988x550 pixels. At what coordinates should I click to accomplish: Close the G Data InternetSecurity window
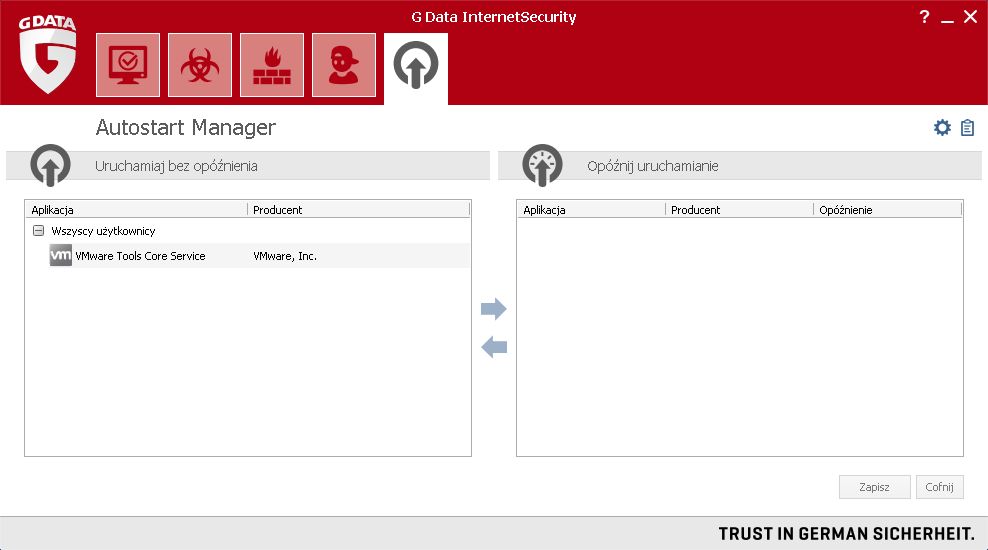click(970, 17)
